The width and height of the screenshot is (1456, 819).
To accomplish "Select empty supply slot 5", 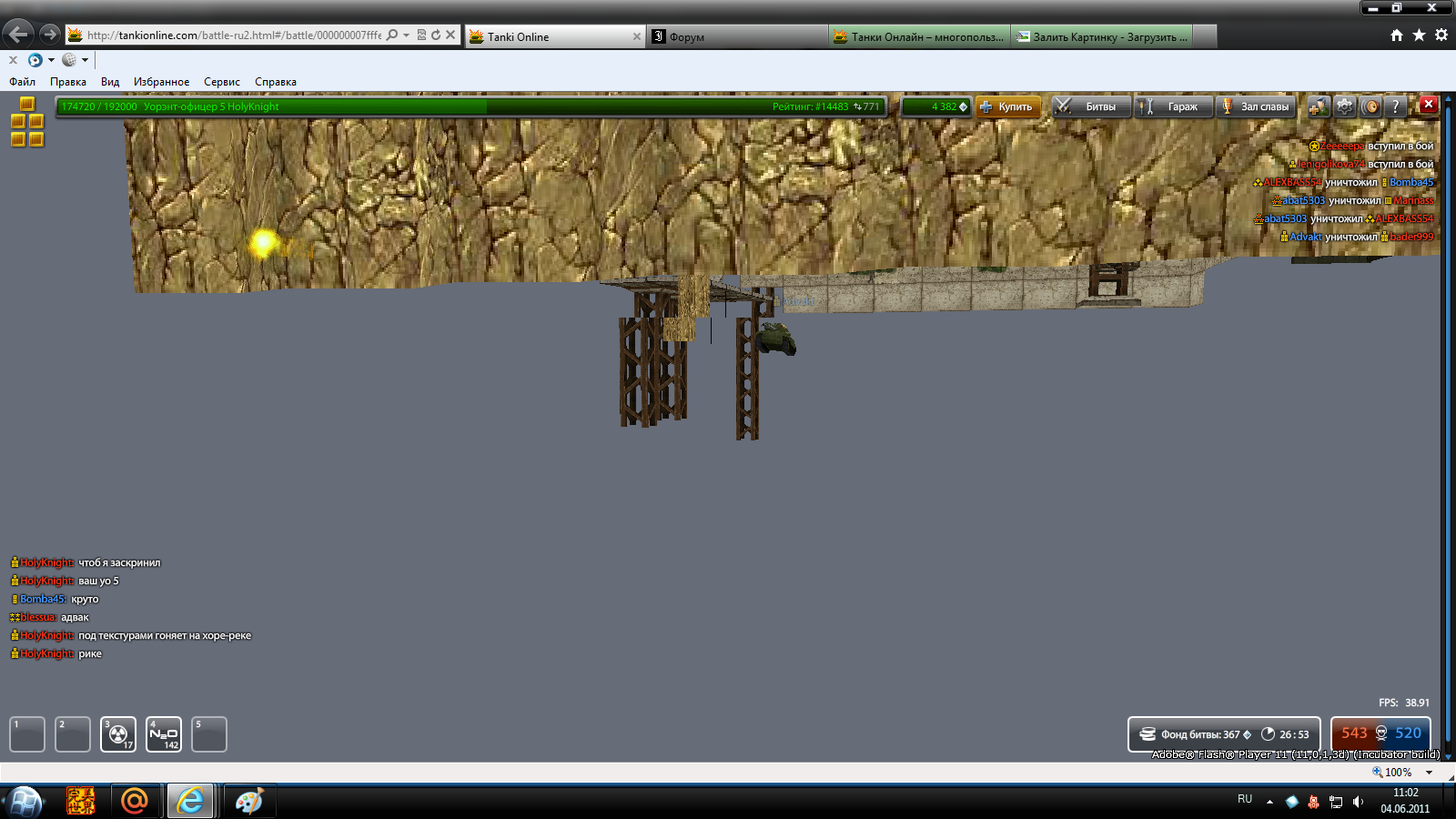I will (209, 734).
